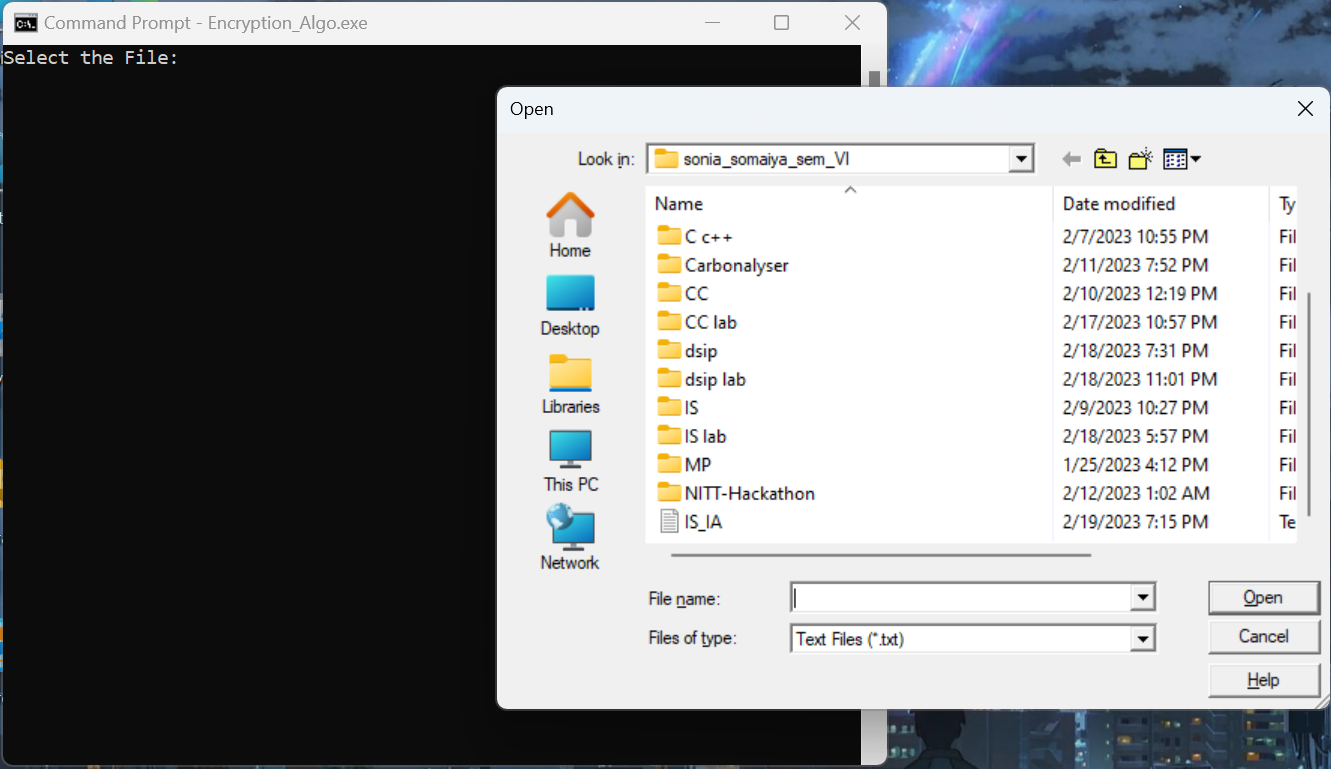Click the back arrow to previous folder
This screenshot has height=769, width=1331.
pyautogui.click(x=1070, y=158)
